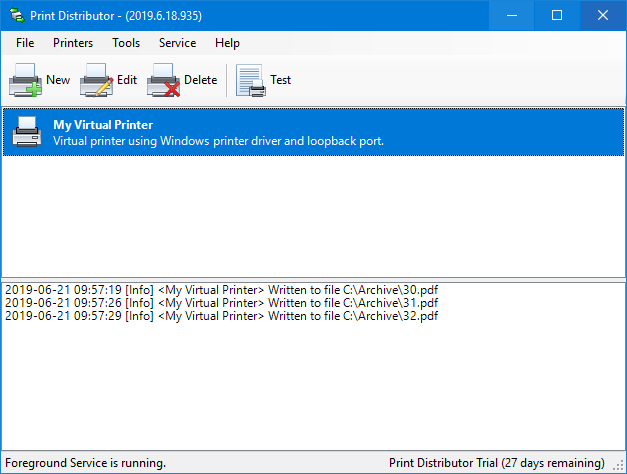Image resolution: width=627 pixels, height=474 pixels.
Task: Open the Printers menu
Action: coord(73,43)
